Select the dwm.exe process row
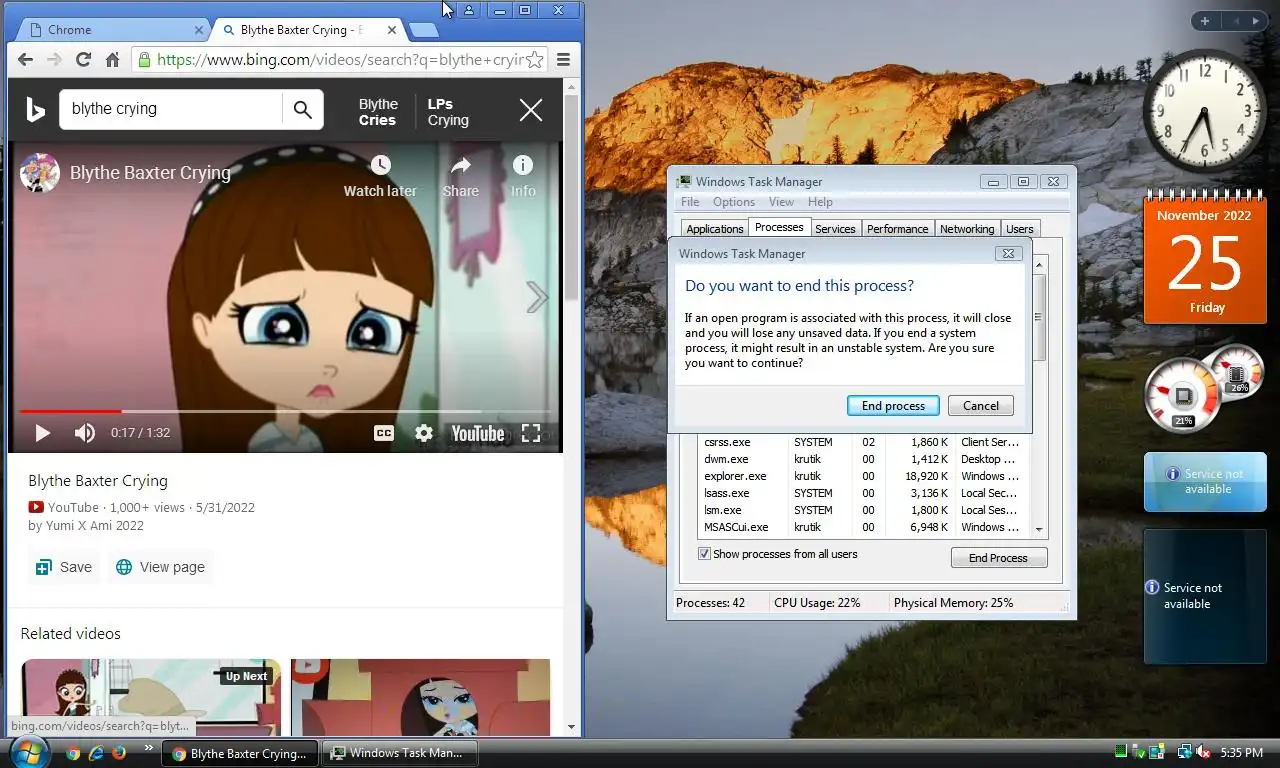The width and height of the screenshot is (1280, 768). coord(864,460)
